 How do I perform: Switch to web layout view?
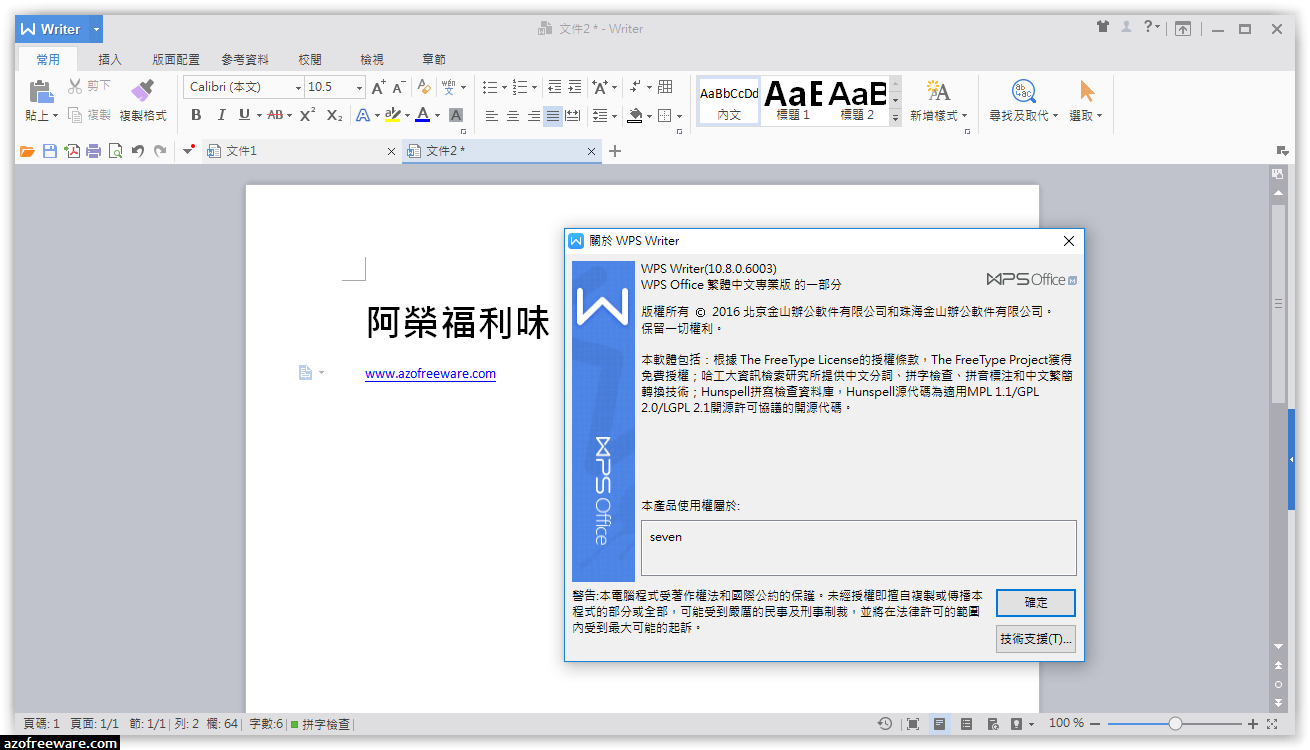993,723
